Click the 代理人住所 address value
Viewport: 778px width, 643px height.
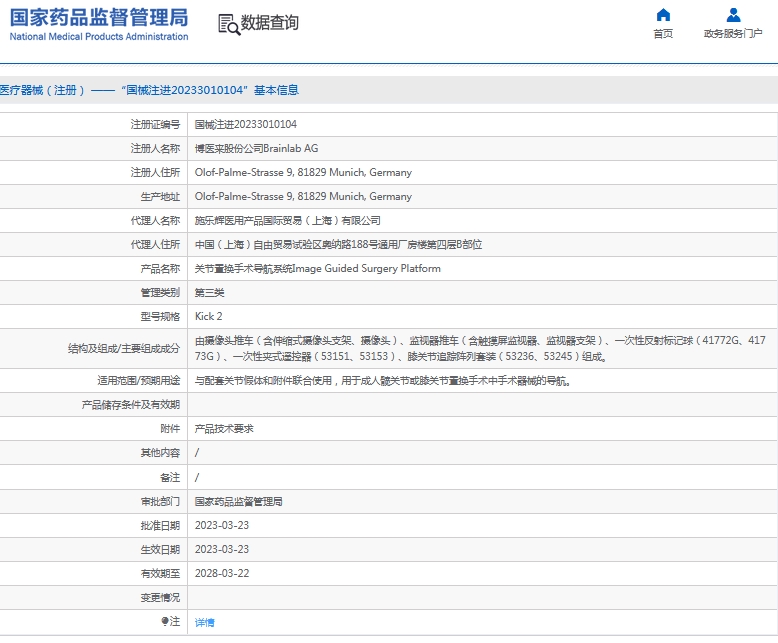coord(338,245)
